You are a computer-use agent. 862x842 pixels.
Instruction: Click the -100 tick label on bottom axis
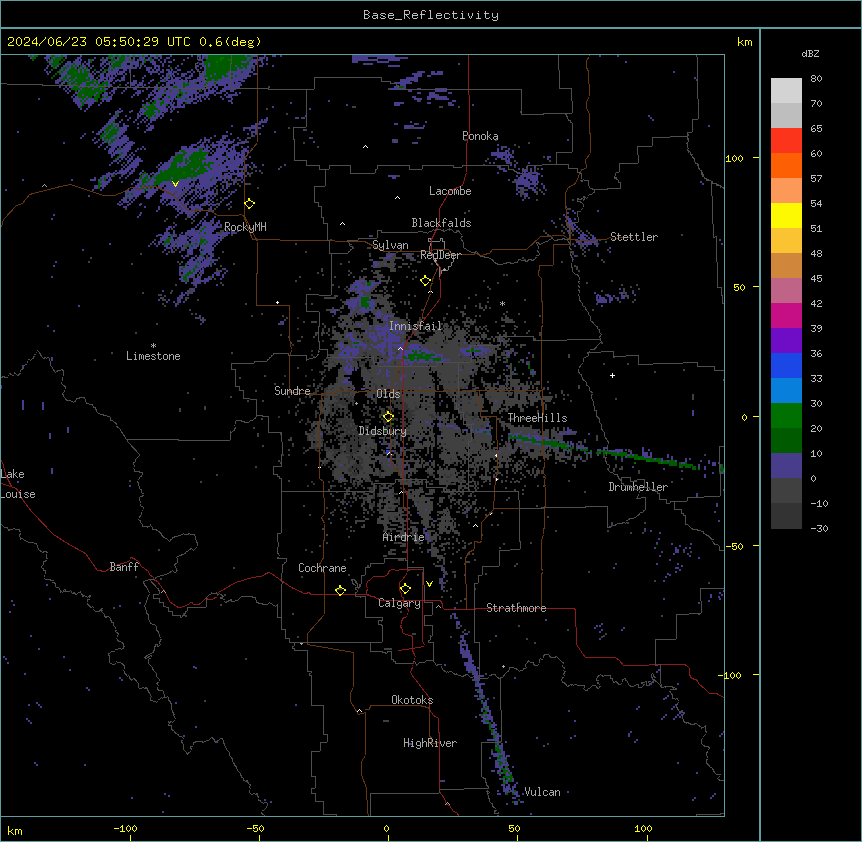125,828
